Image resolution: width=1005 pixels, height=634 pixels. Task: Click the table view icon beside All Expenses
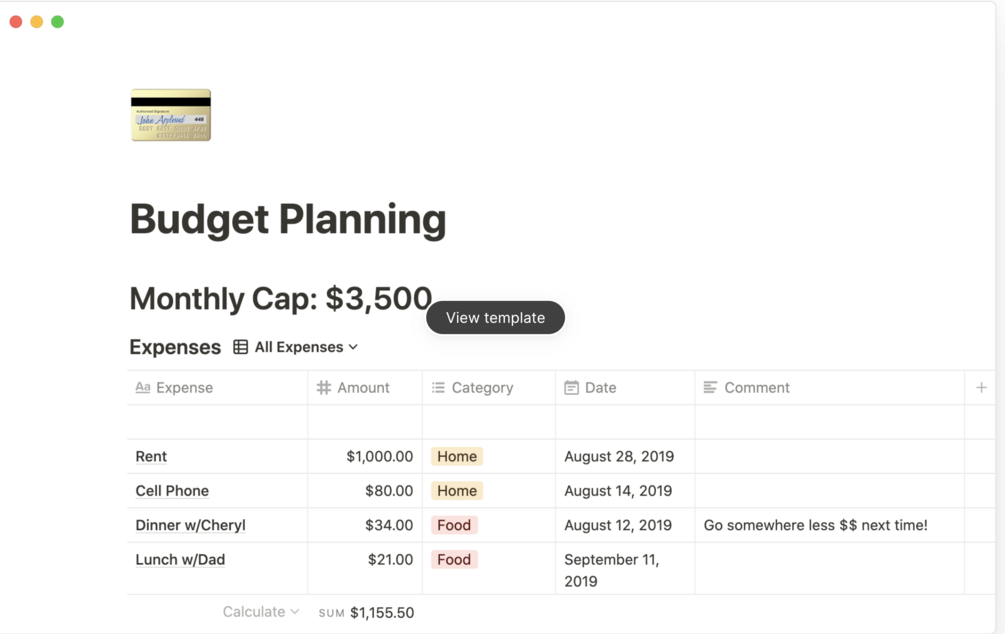pos(241,347)
